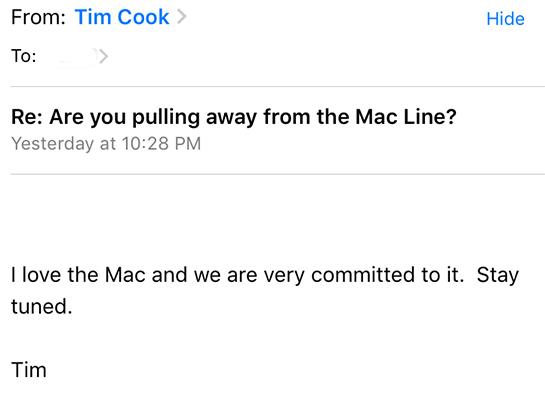The width and height of the screenshot is (545, 399).
Task: Select the "Re:" prefix of the subject
Action: tap(27, 117)
